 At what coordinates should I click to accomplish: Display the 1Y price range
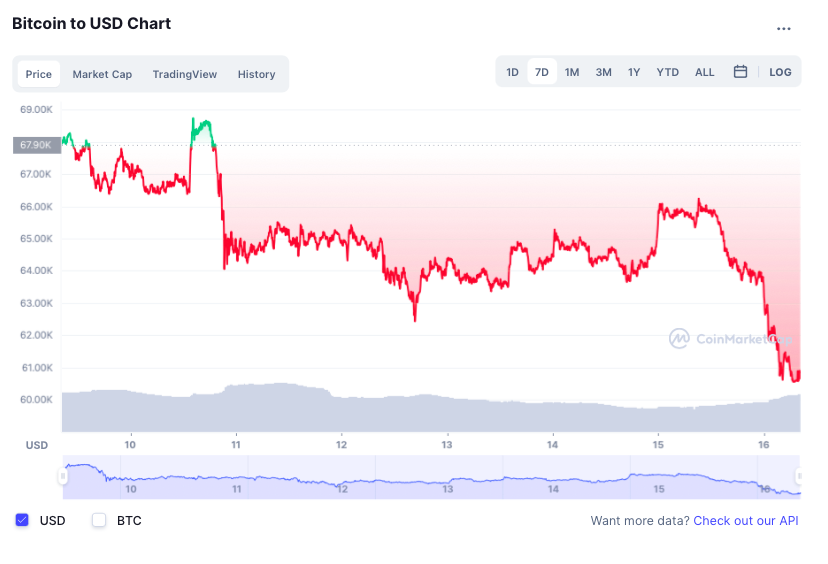pyautogui.click(x=634, y=72)
